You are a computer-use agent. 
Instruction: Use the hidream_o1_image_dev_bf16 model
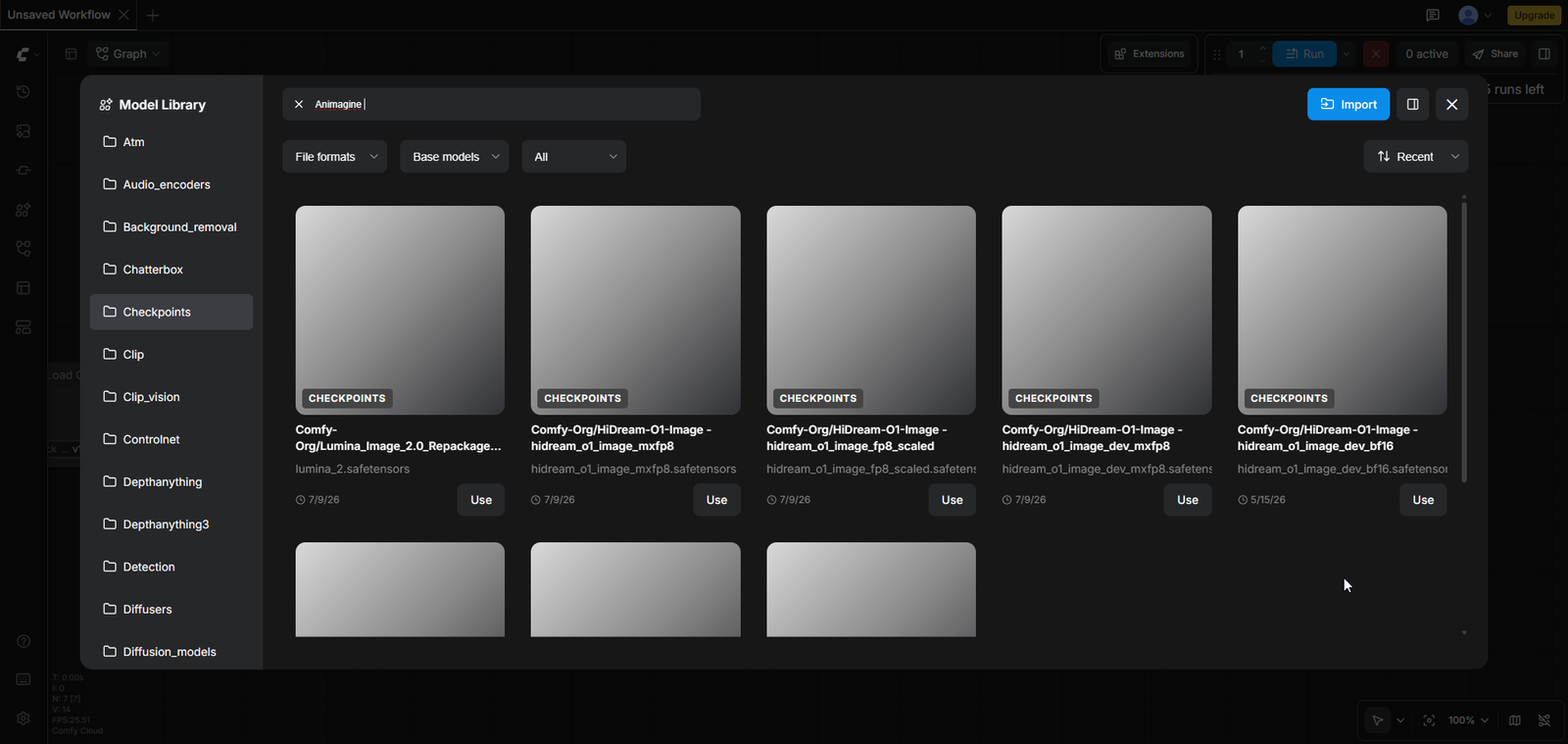click(1423, 500)
